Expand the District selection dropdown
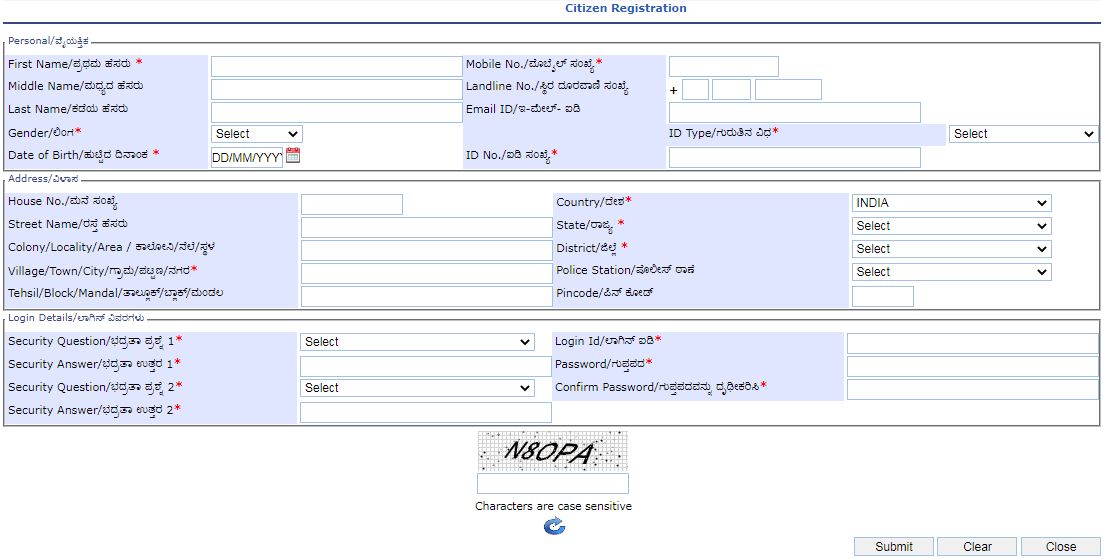 click(x=952, y=249)
